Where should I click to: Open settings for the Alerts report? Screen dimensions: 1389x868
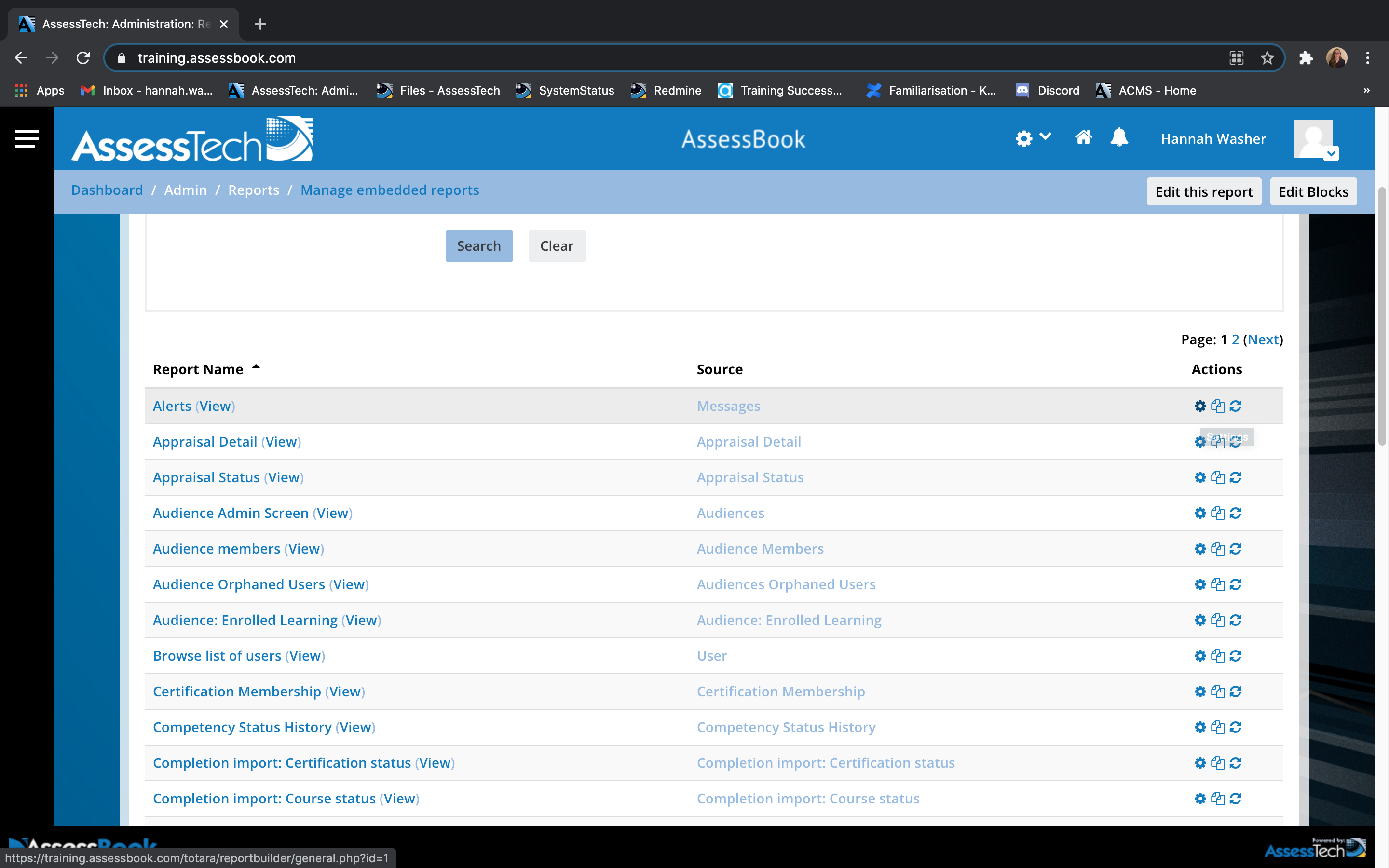[x=1200, y=406]
